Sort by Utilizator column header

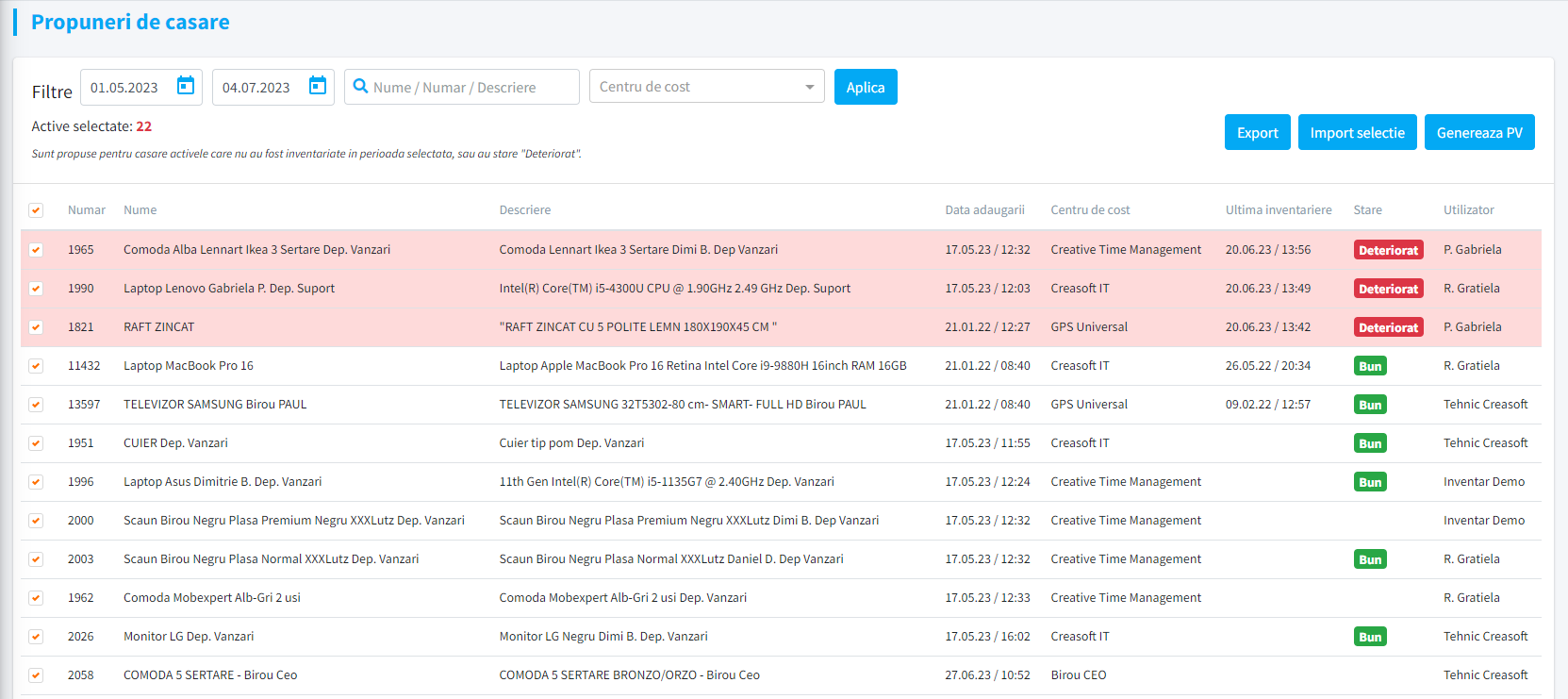pyautogui.click(x=1469, y=210)
